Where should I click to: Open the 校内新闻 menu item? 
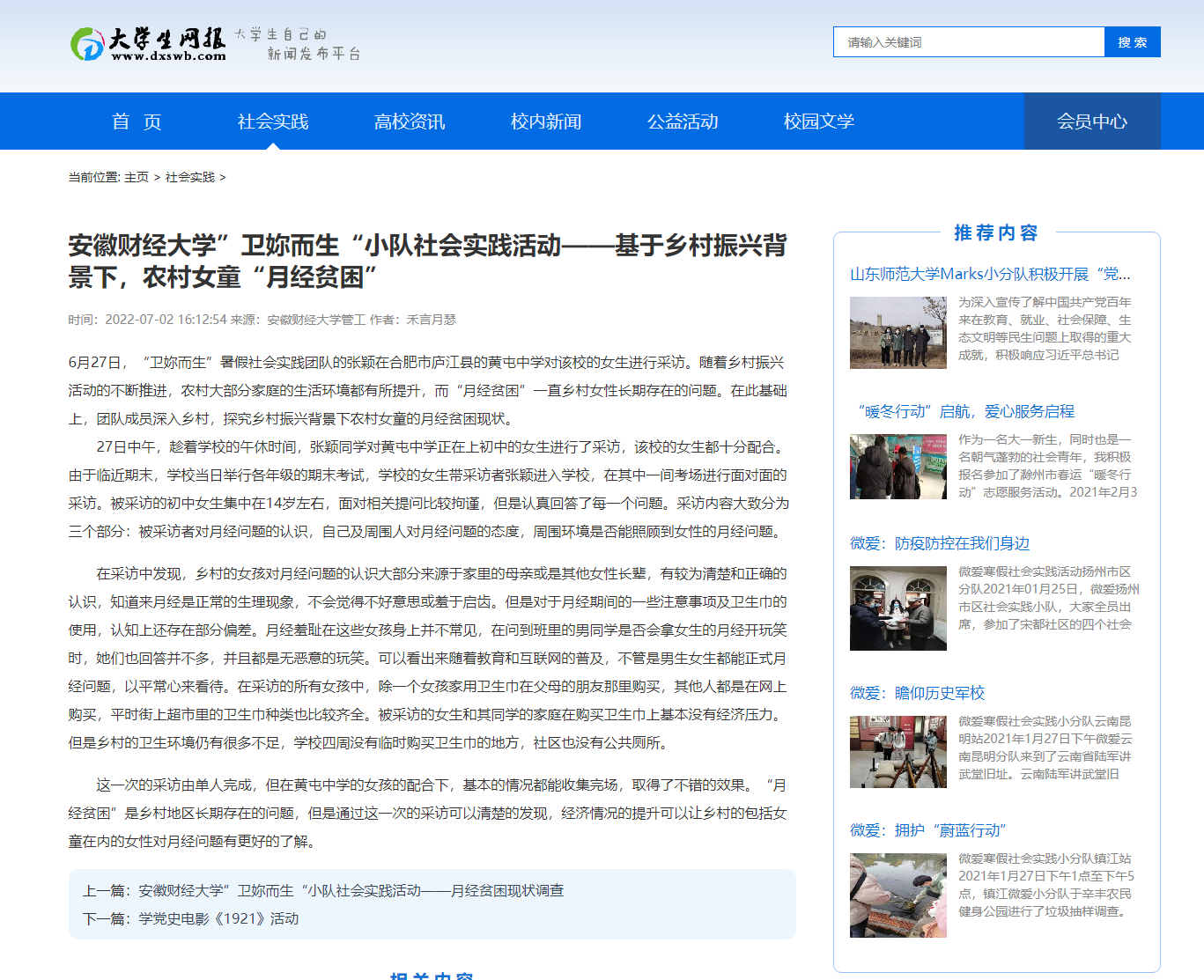point(546,122)
